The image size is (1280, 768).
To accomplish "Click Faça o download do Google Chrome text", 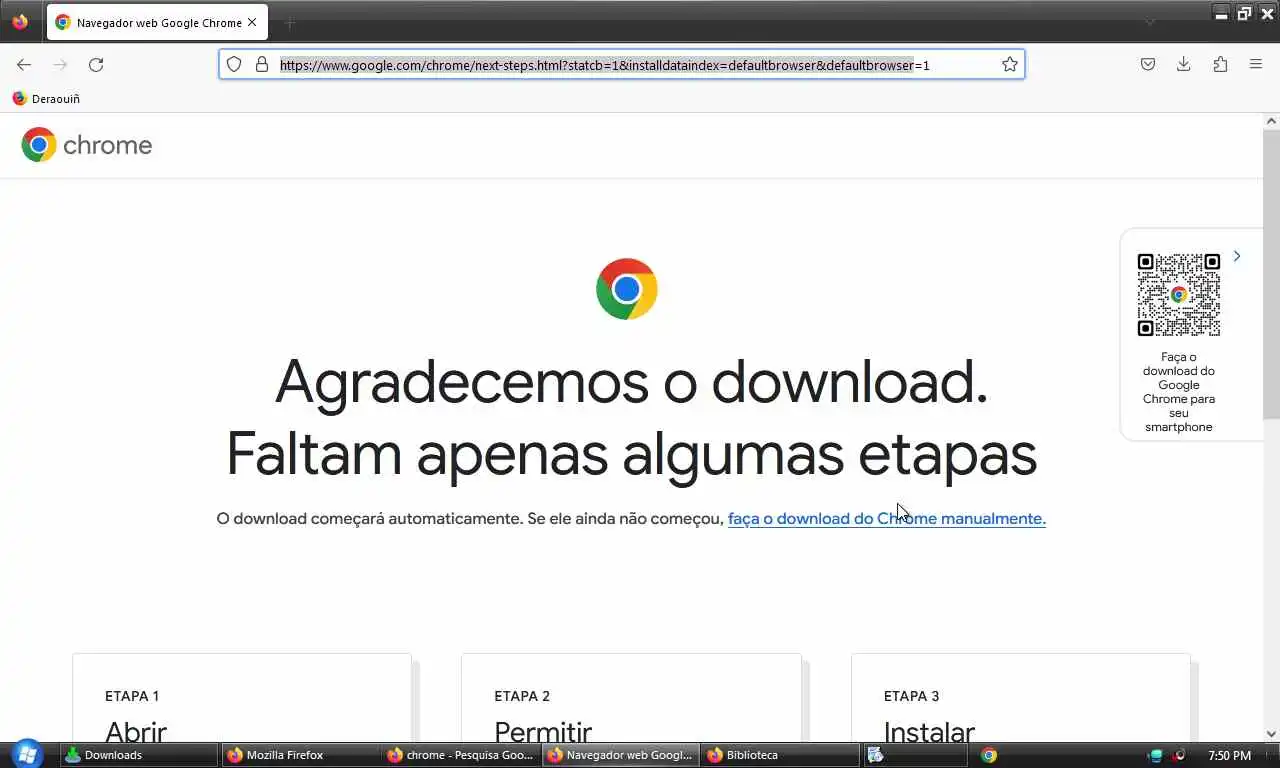I will click(x=1179, y=392).
